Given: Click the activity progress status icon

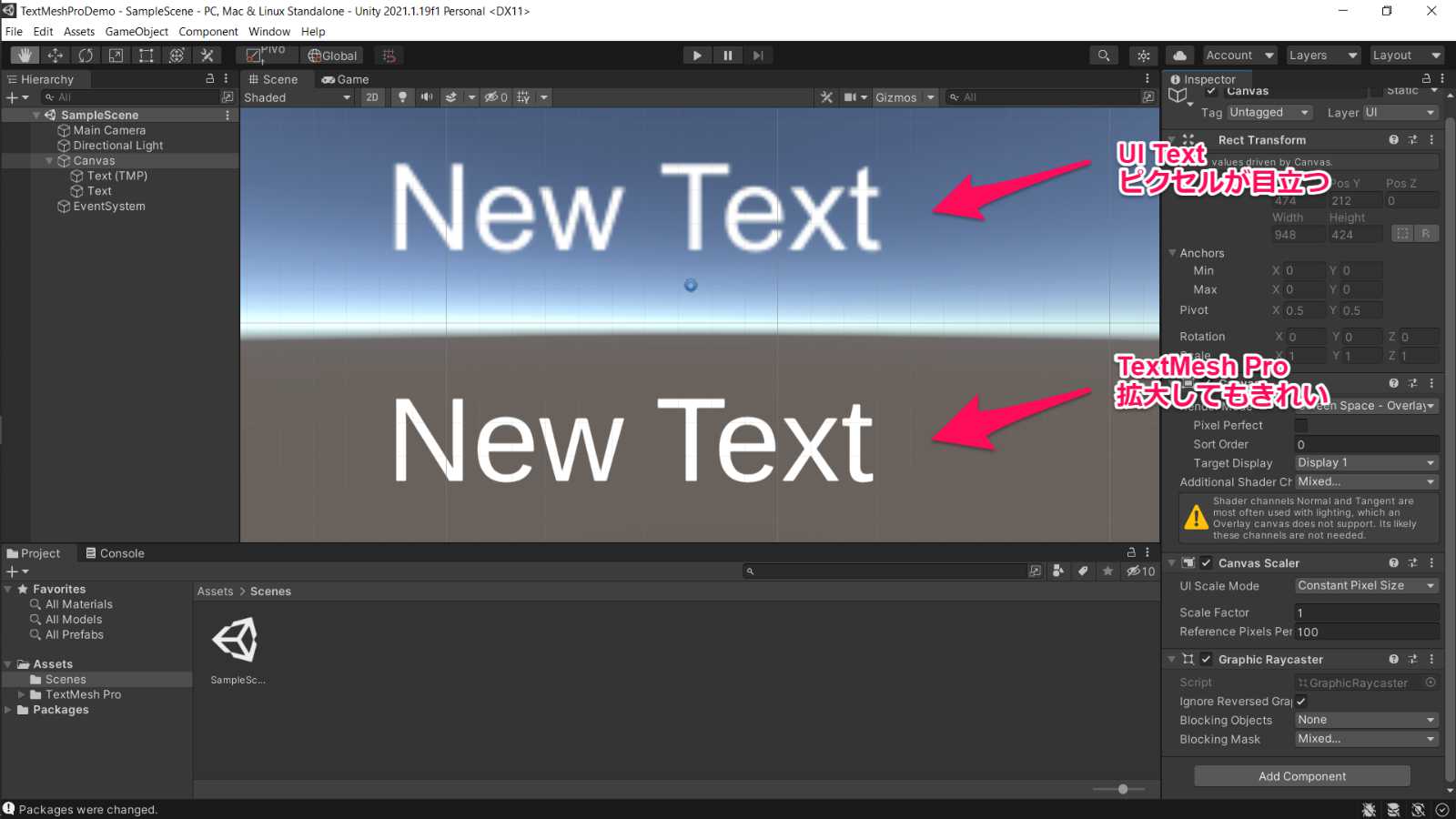Looking at the screenshot, I should pos(1442,810).
